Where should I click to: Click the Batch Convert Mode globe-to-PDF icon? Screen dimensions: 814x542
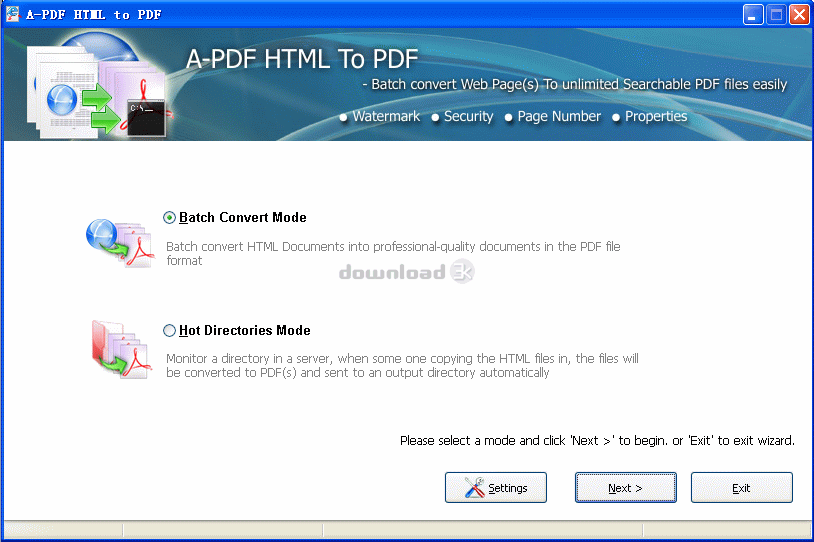click(120, 243)
